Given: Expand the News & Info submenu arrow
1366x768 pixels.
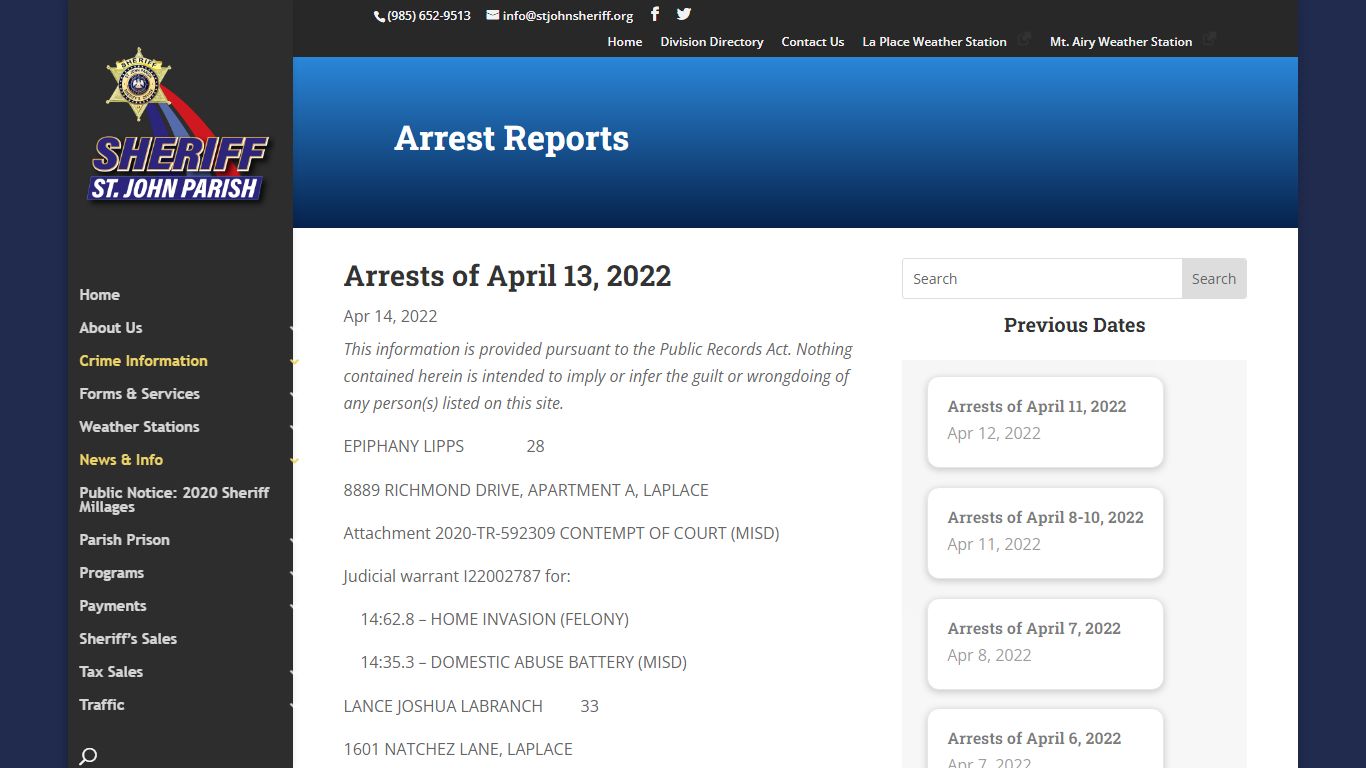Looking at the screenshot, I should [x=293, y=460].
